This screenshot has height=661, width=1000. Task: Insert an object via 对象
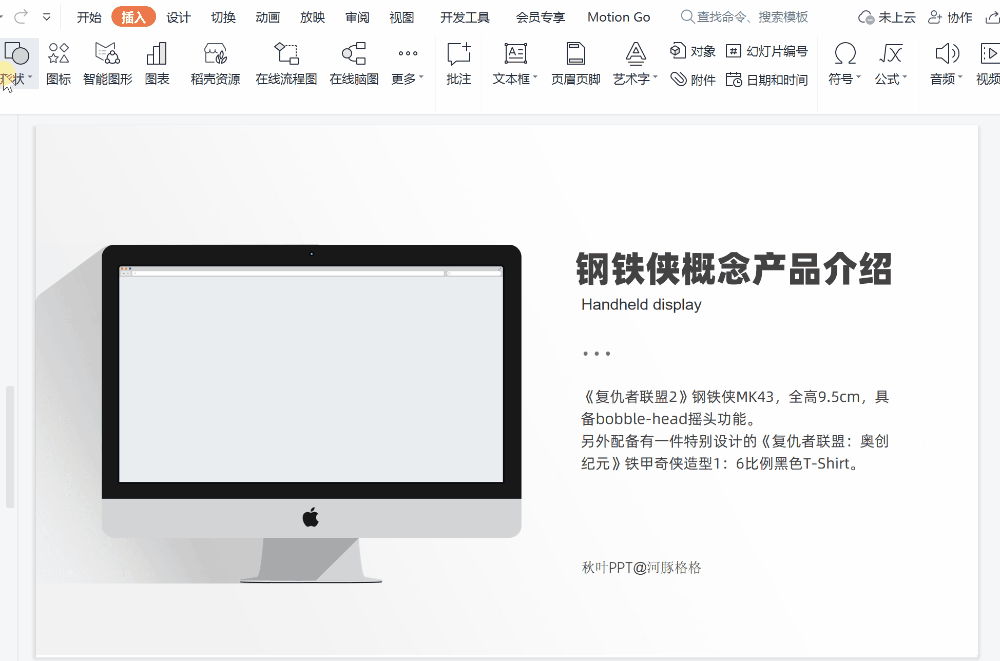(x=693, y=51)
